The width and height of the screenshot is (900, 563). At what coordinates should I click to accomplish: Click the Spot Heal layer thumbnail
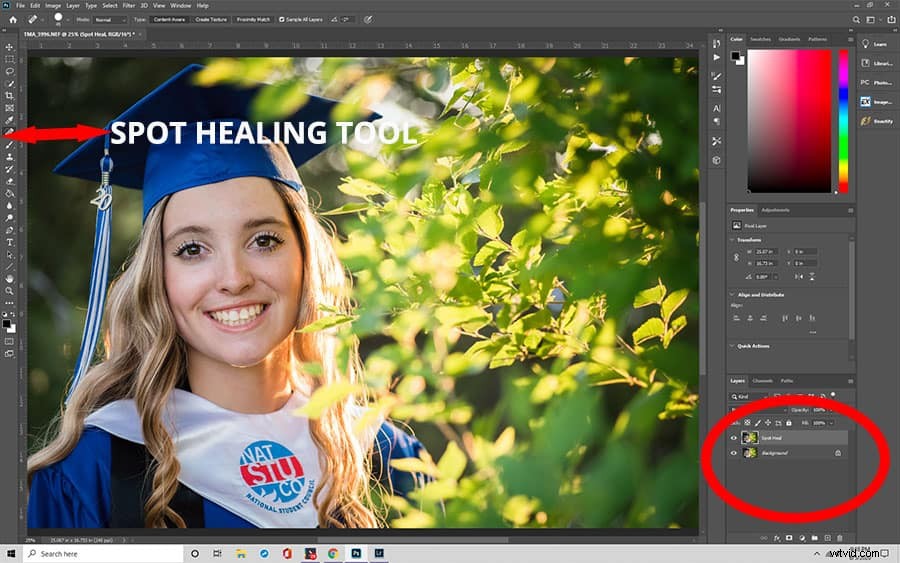(x=750, y=438)
